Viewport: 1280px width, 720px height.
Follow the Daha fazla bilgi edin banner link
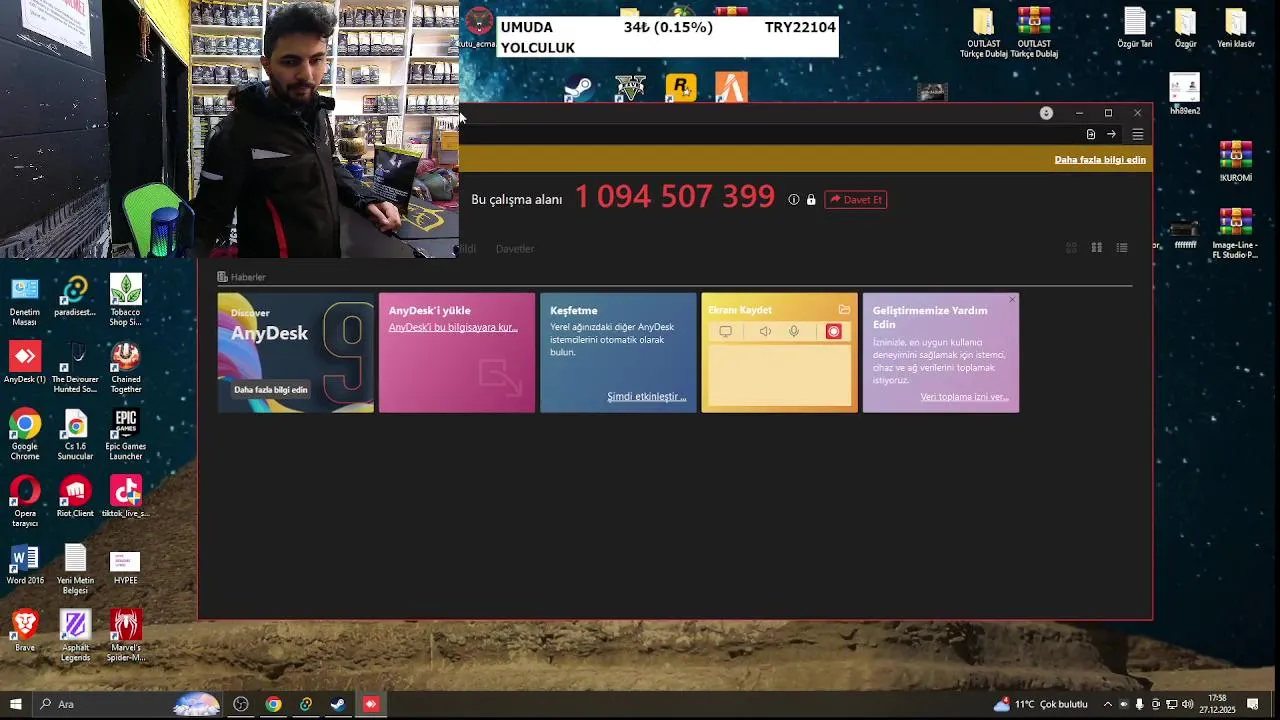(1100, 160)
